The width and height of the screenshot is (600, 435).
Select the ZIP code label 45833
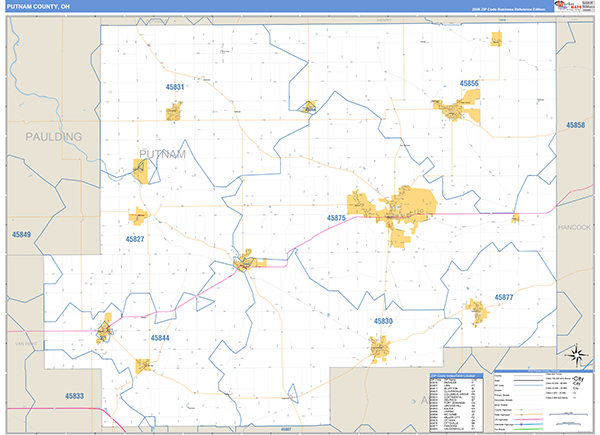pos(74,396)
